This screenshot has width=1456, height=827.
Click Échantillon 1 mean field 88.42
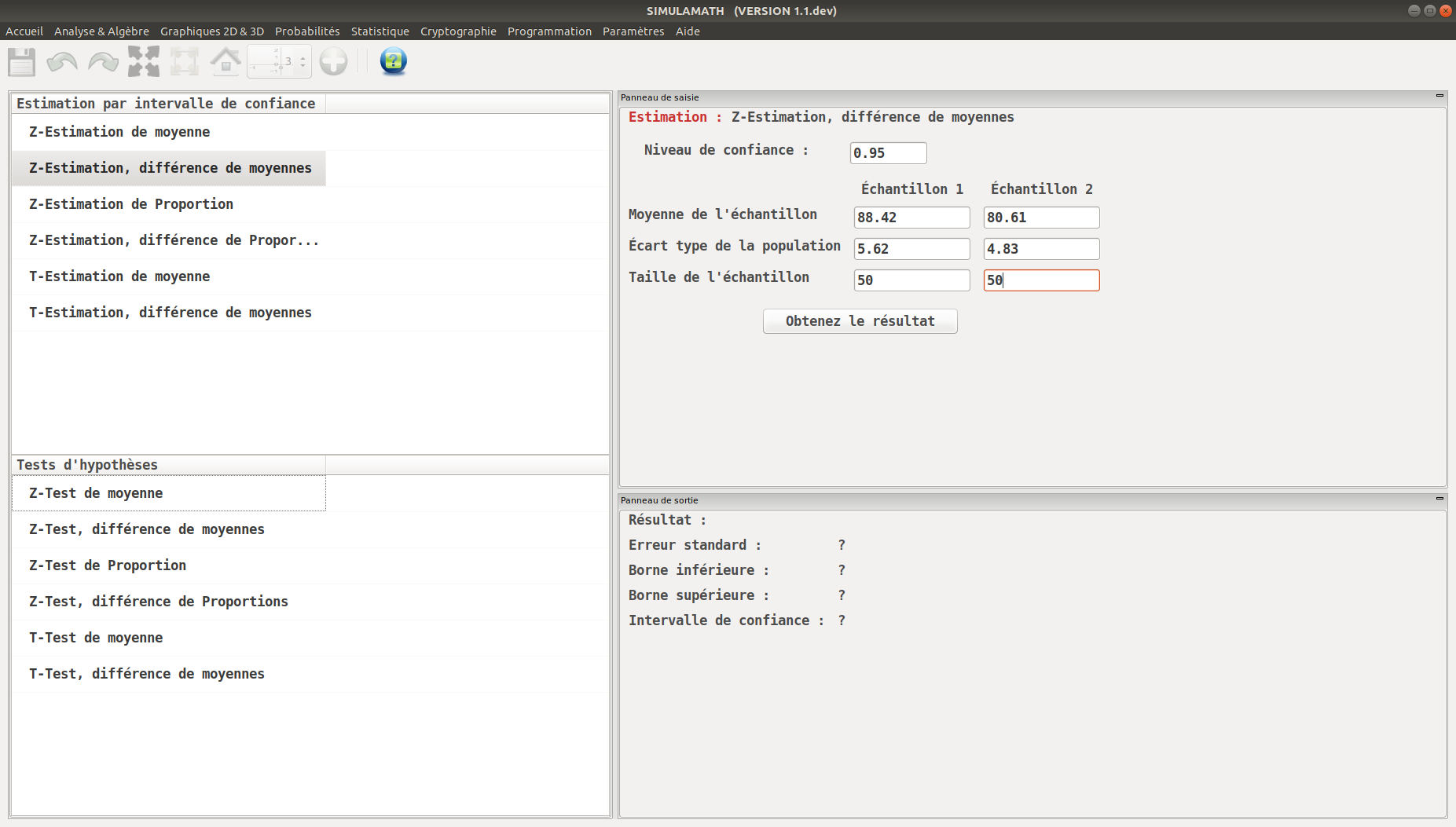point(911,218)
